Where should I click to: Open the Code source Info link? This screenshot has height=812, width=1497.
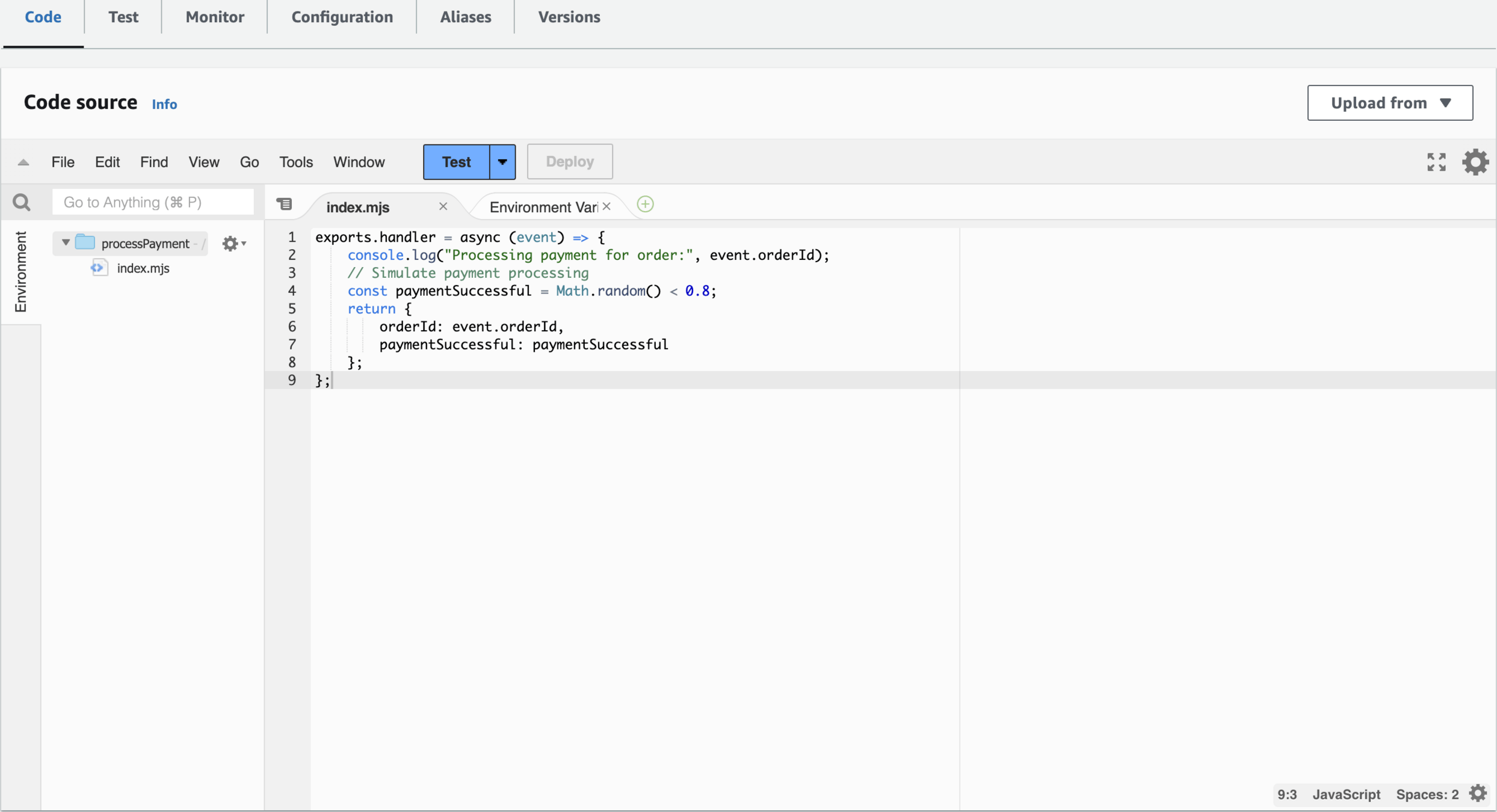point(164,104)
